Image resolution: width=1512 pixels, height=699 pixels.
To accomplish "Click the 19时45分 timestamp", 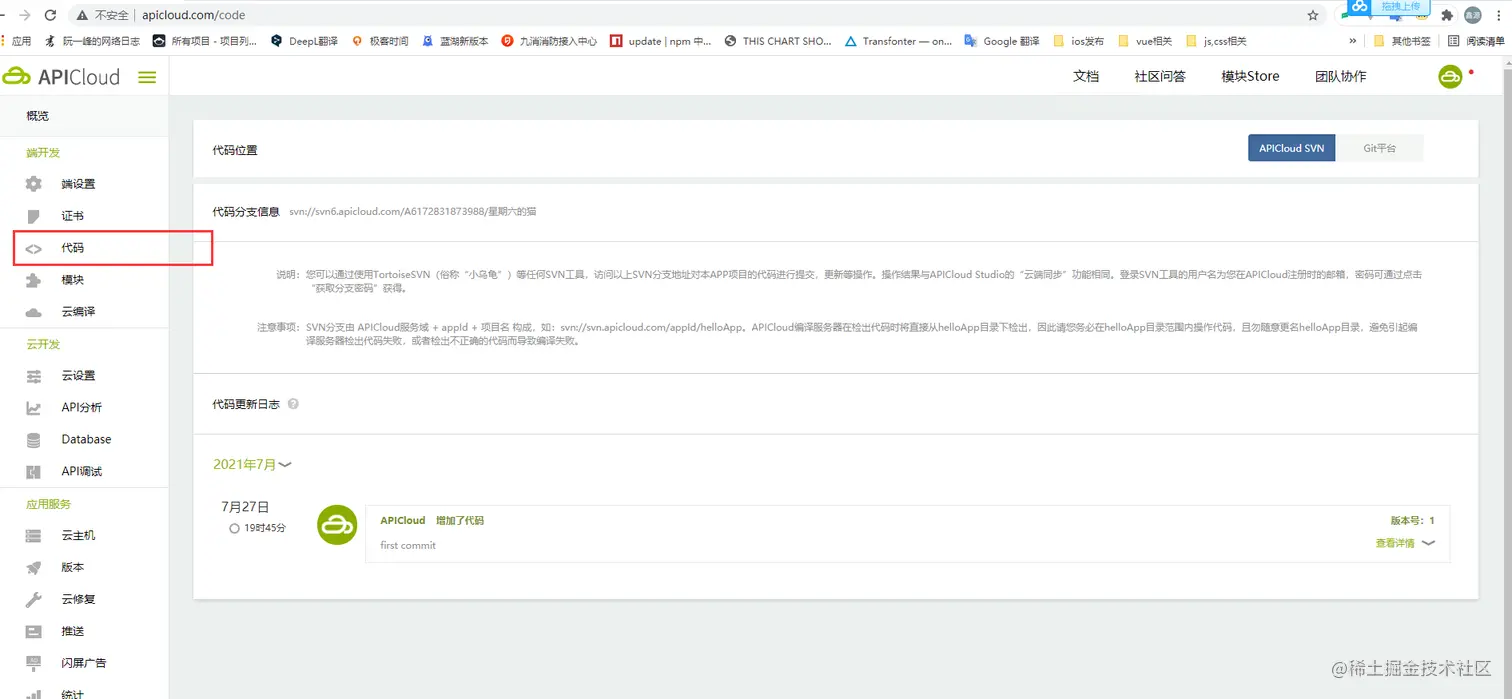I will coord(265,528).
